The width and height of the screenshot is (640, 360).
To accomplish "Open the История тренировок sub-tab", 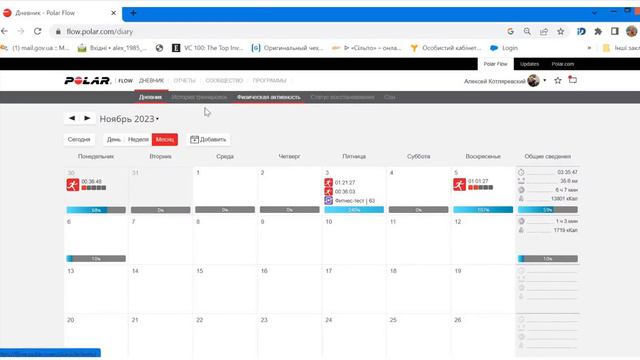I will tap(199, 97).
